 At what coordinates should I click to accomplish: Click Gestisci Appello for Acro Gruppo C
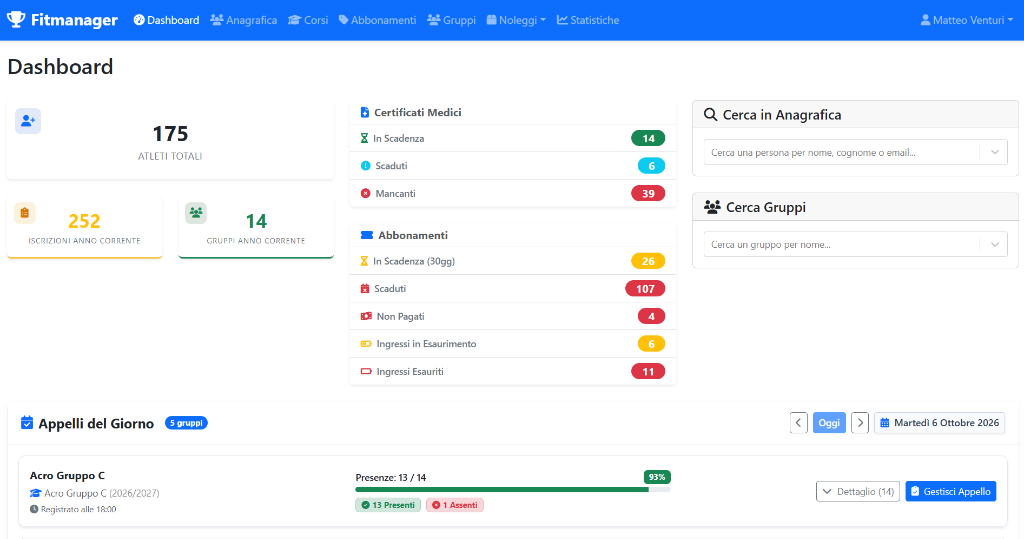coord(951,491)
